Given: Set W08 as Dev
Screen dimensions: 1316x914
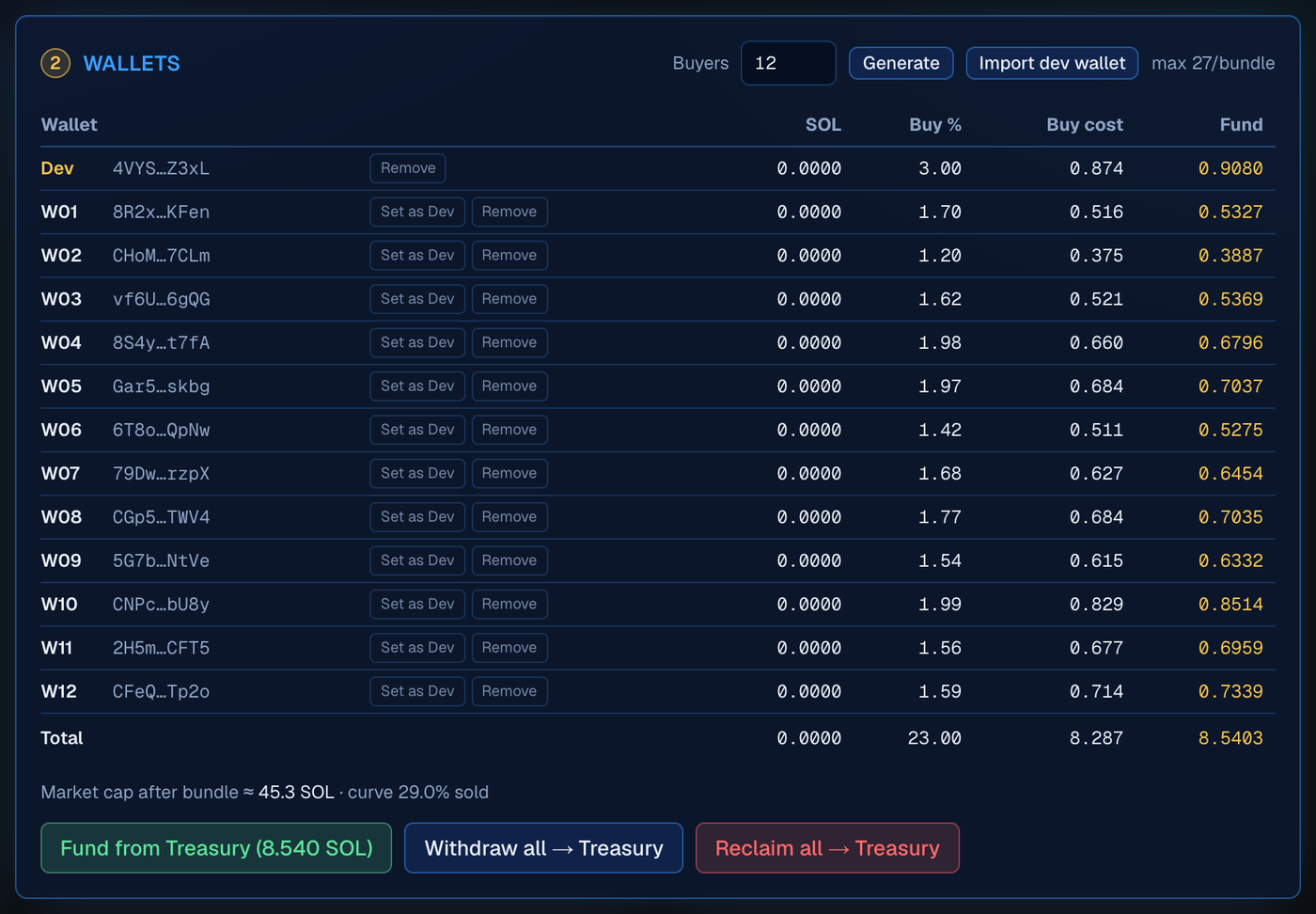Looking at the screenshot, I should tap(417, 517).
